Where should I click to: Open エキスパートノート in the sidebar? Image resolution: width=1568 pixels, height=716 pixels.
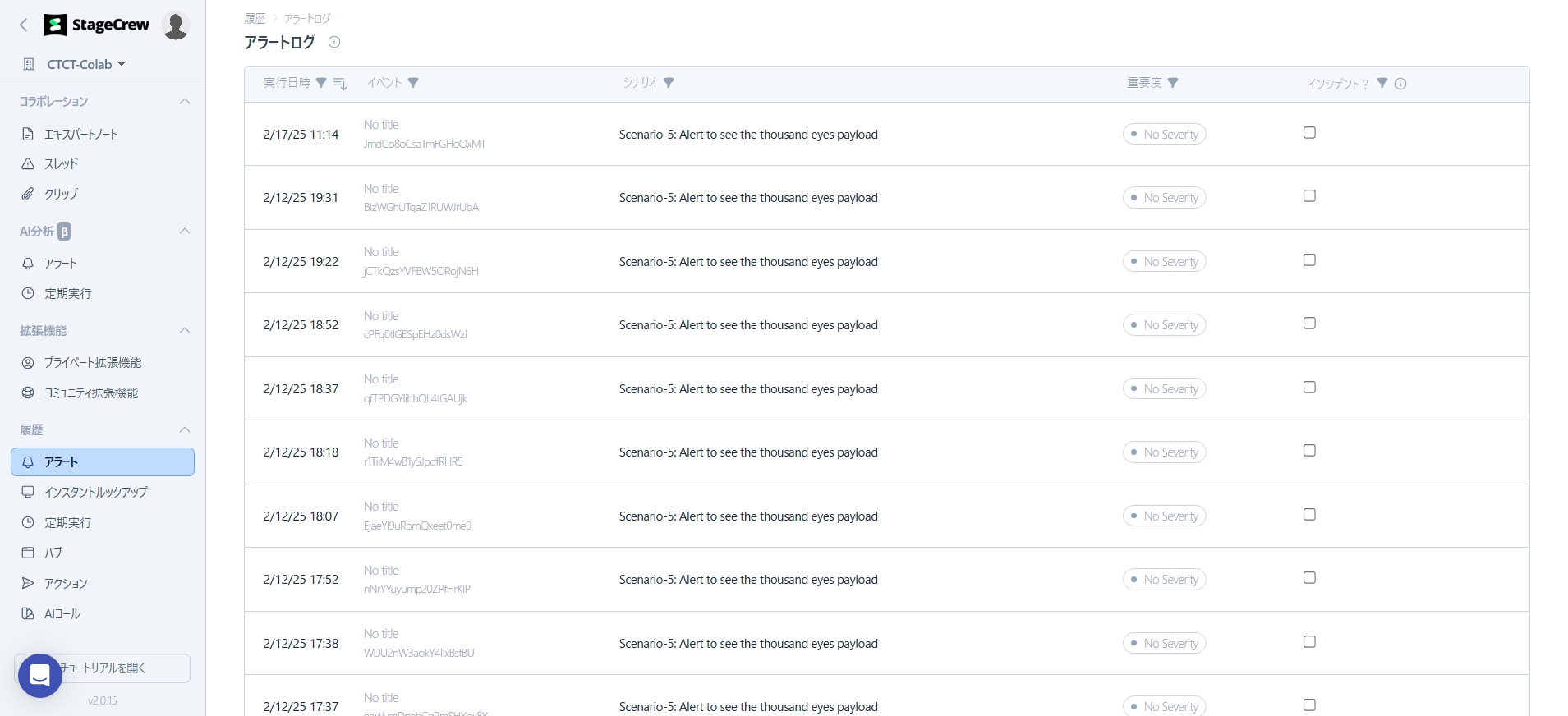[80, 134]
